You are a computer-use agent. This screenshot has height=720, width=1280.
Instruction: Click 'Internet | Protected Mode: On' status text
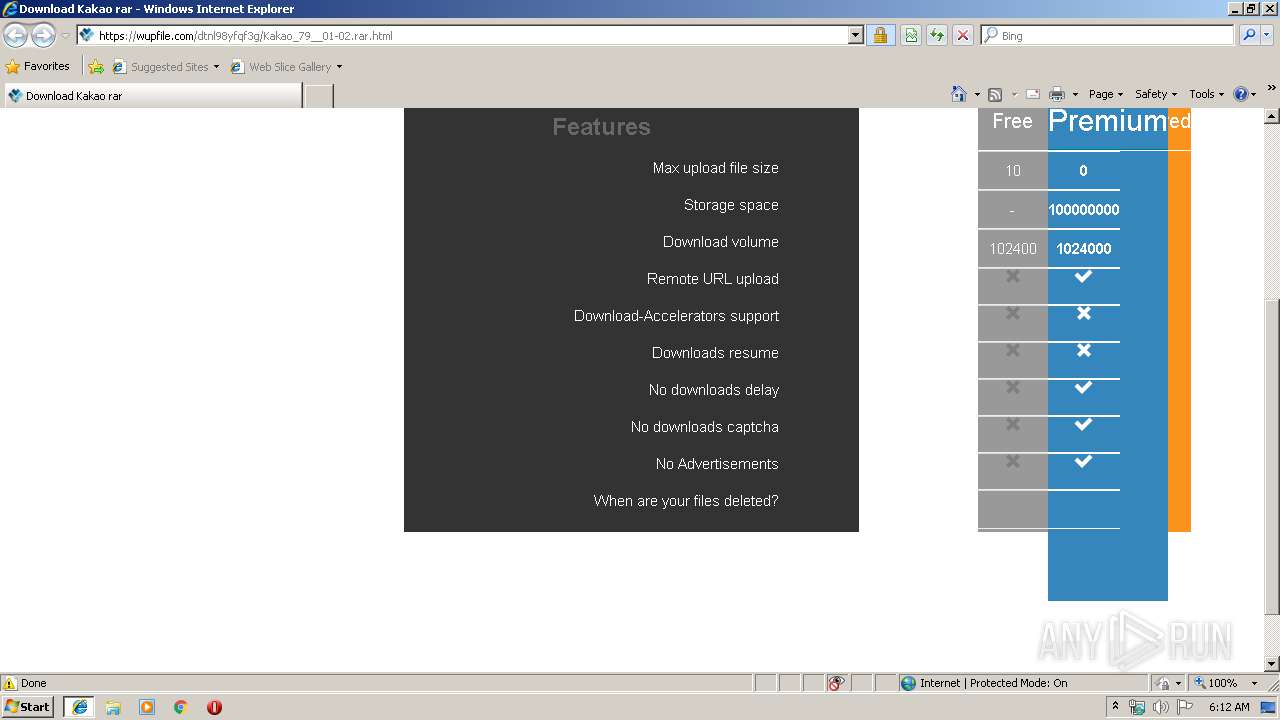point(993,683)
